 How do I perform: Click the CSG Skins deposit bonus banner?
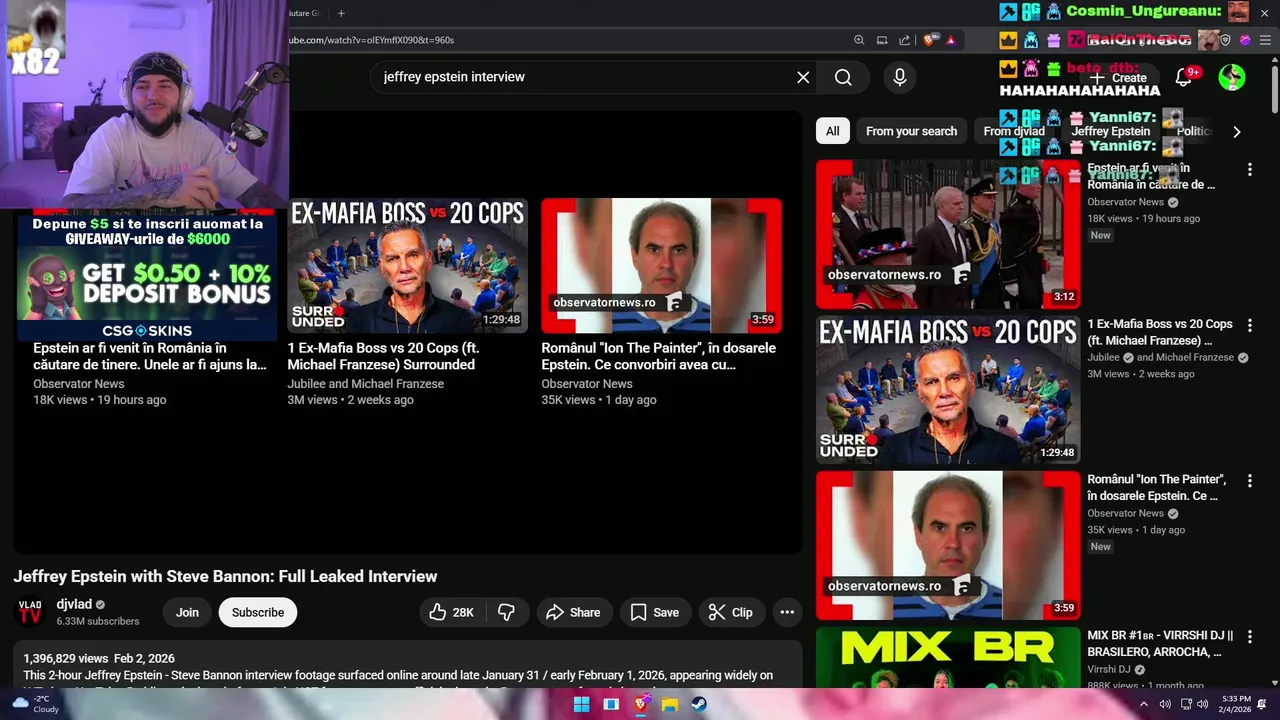147,276
